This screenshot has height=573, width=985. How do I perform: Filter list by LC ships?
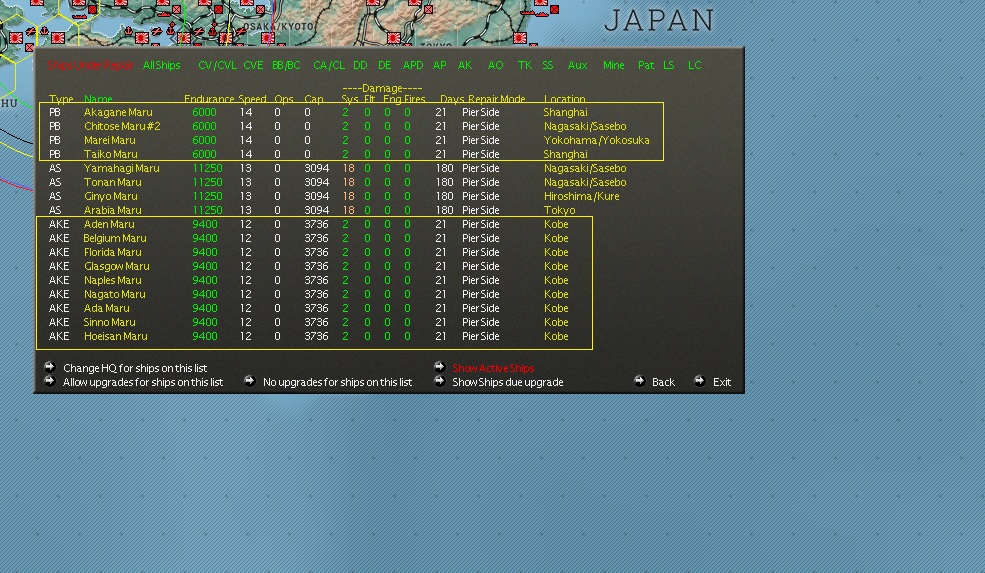[694, 65]
